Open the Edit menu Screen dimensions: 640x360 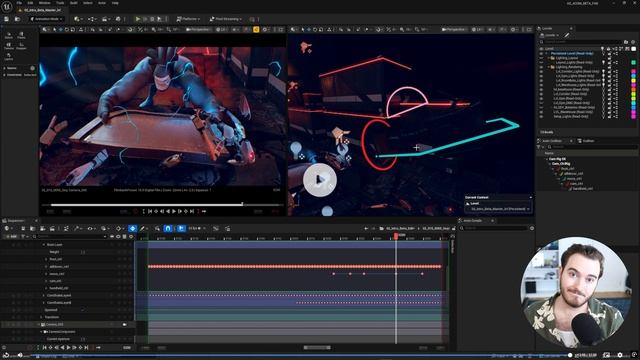point(30,3)
